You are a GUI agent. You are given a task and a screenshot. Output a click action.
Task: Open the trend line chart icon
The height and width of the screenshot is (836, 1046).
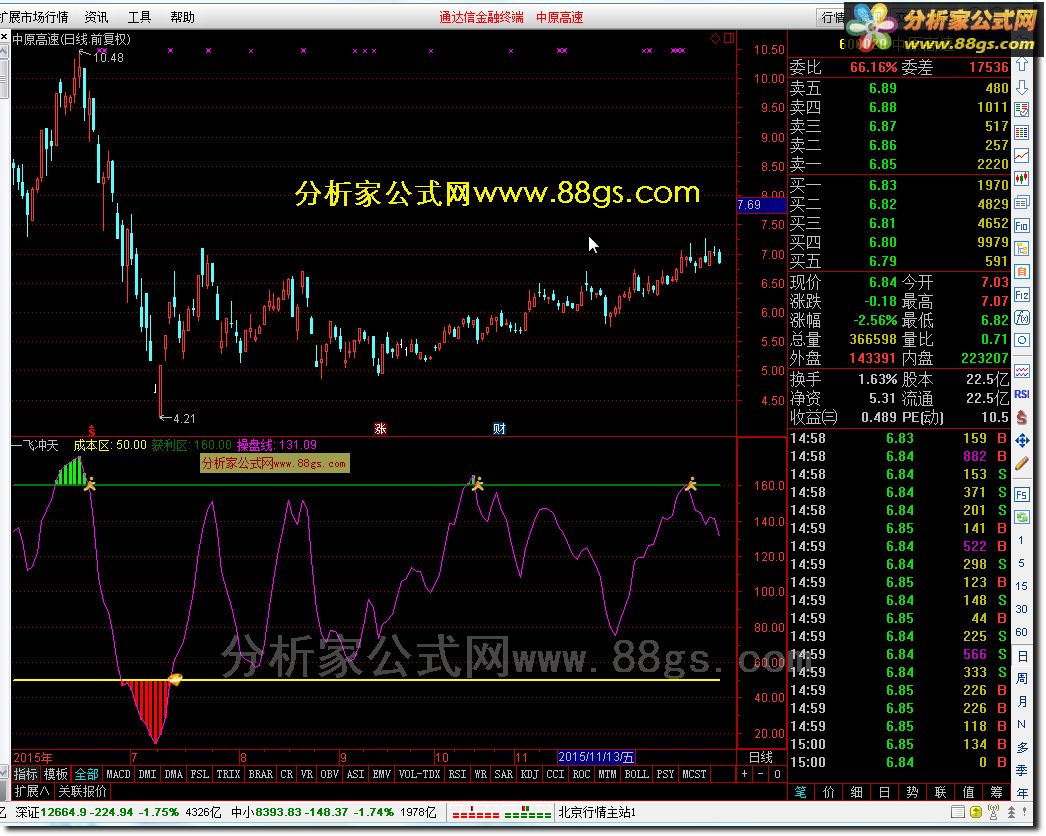tap(1021, 156)
